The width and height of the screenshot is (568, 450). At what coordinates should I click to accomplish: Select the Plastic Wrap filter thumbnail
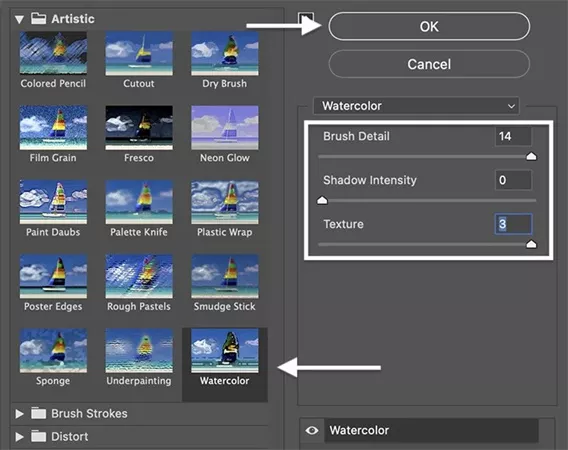pos(225,202)
